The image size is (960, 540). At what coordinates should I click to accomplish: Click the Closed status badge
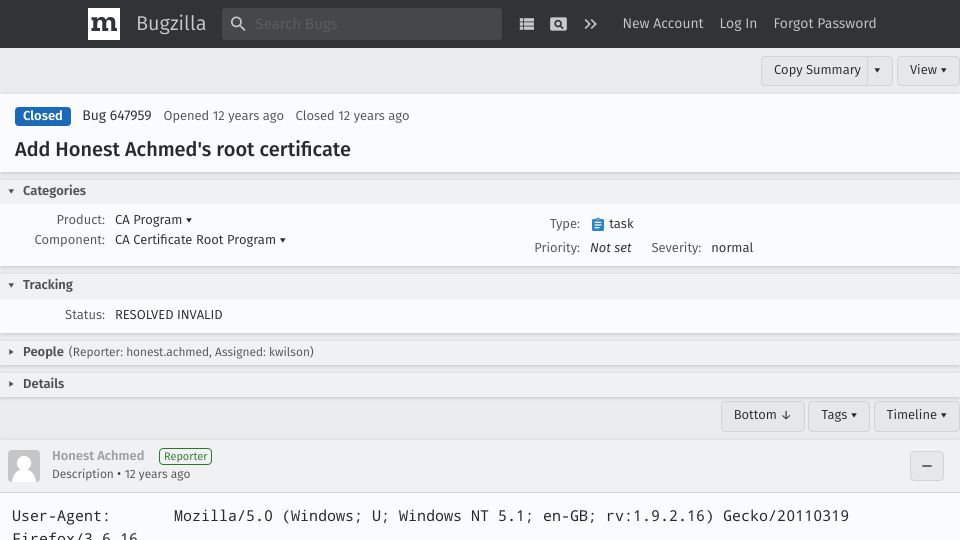[x=43, y=116]
